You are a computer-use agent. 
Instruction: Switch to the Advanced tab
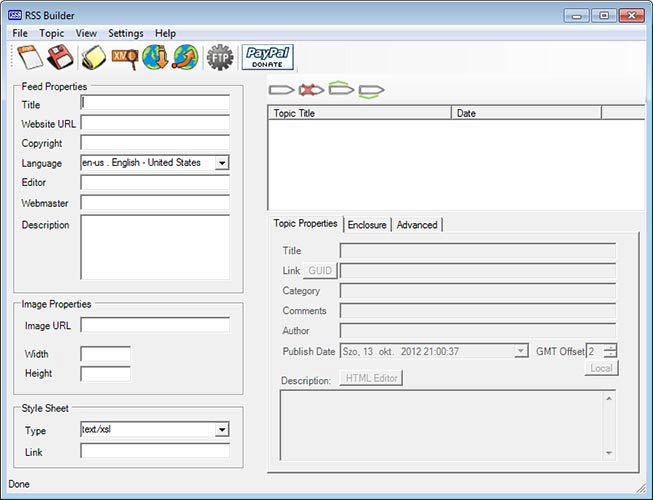pos(417,225)
